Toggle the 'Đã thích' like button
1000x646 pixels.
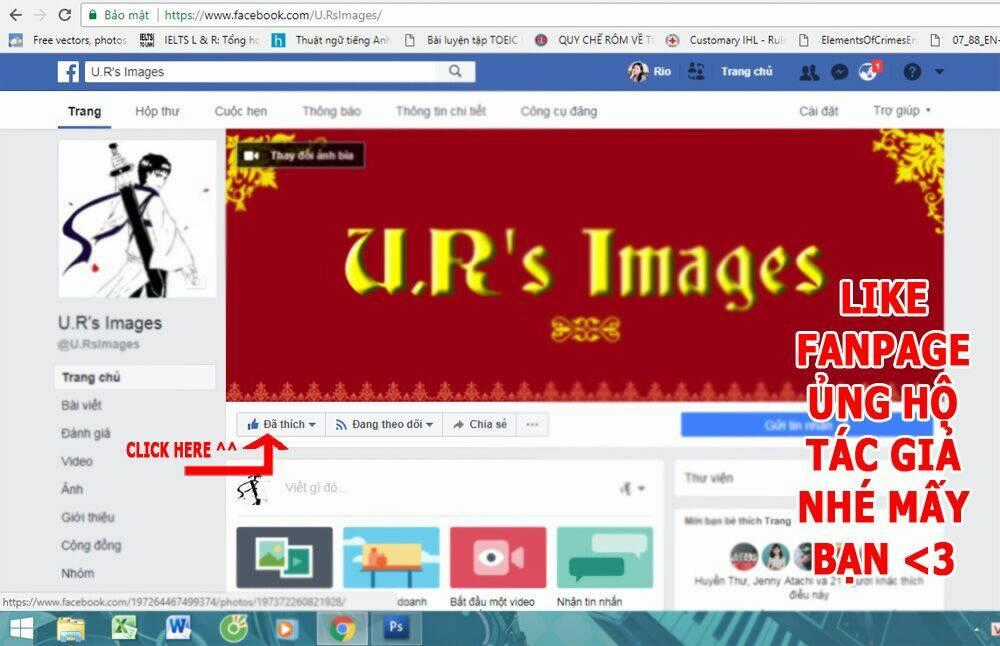tap(281, 424)
